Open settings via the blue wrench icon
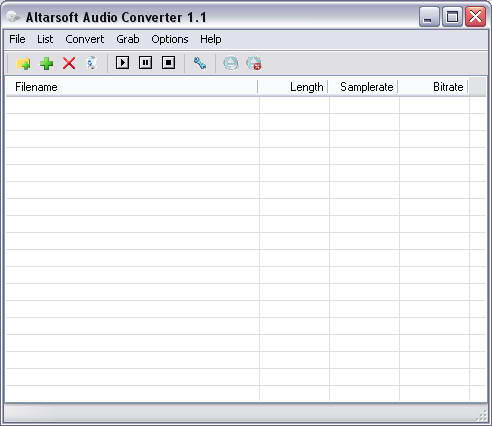This screenshot has width=492, height=426. click(x=200, y=63)
